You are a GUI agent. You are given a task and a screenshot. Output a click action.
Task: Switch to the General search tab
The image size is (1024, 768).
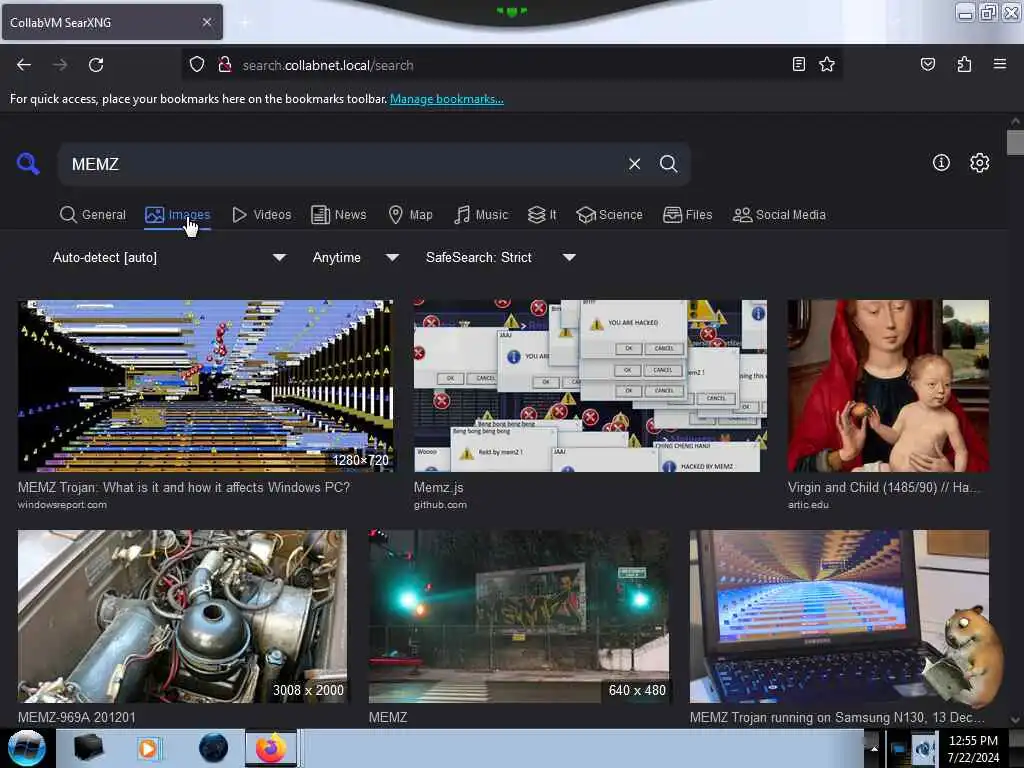92,215
